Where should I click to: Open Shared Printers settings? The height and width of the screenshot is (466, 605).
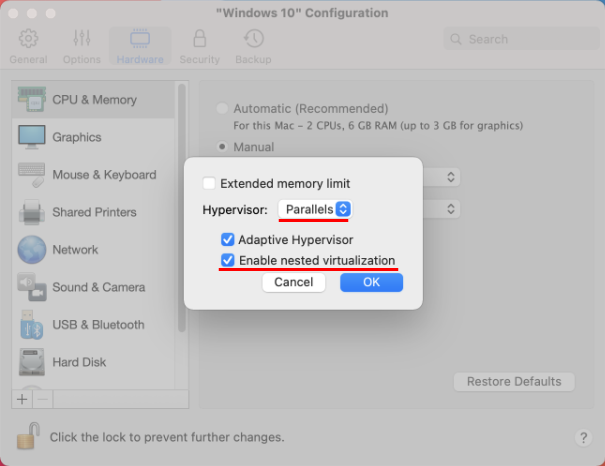94,212
